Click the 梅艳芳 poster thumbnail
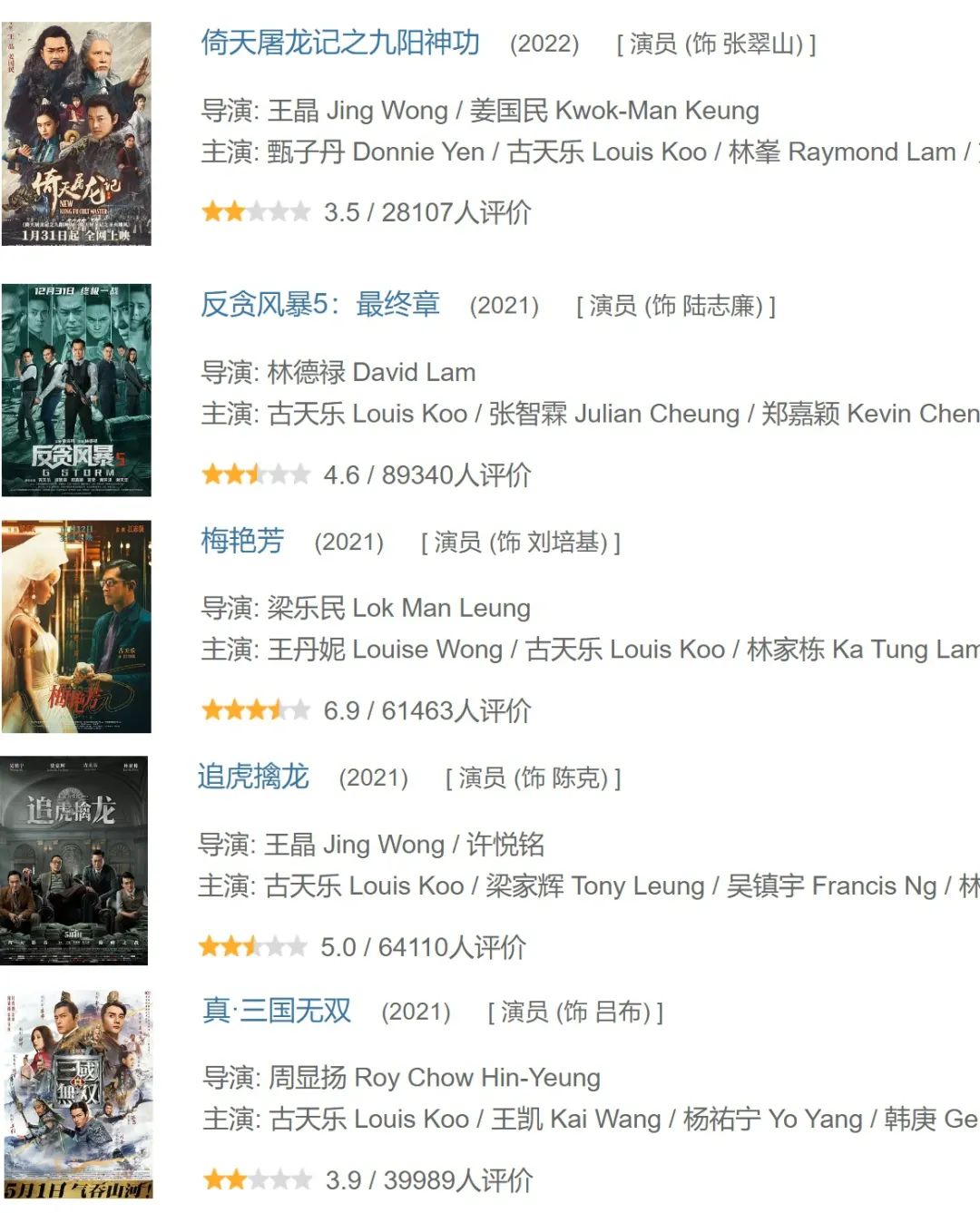Viewport: 980px width, 1213px height. (x=76, y=626)
